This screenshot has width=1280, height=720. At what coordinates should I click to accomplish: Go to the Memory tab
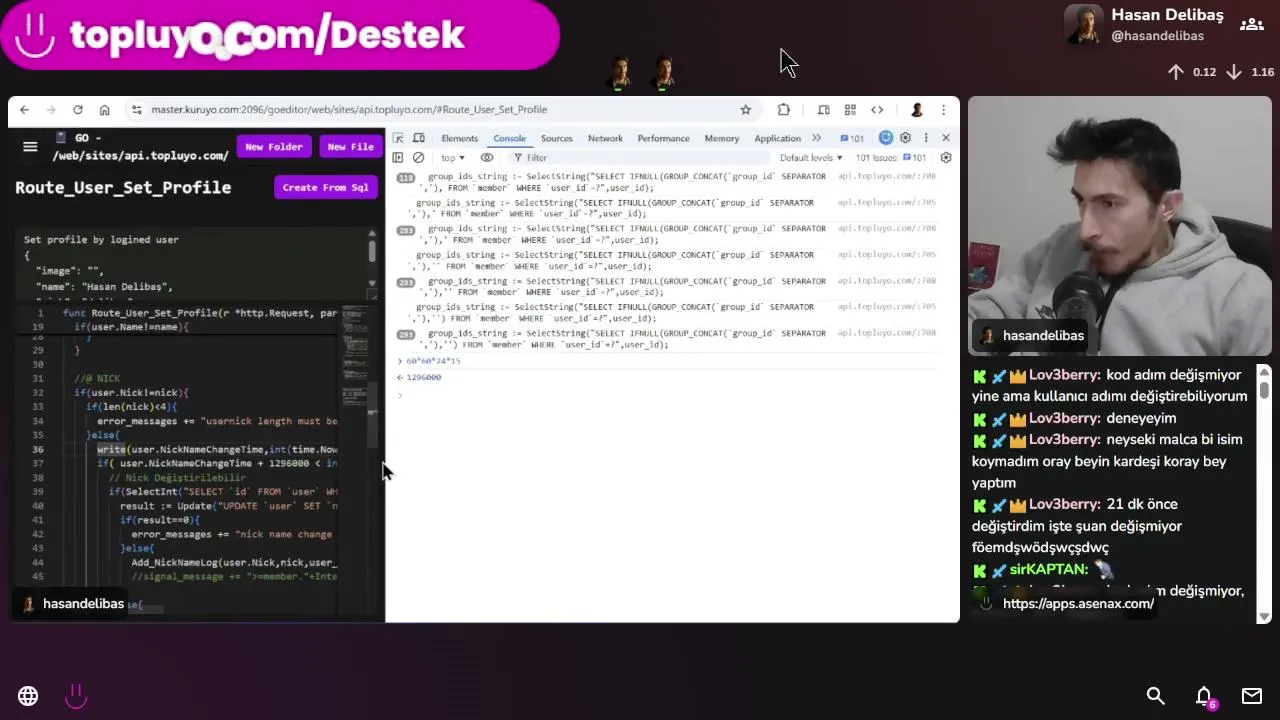(x=721, y=138)
